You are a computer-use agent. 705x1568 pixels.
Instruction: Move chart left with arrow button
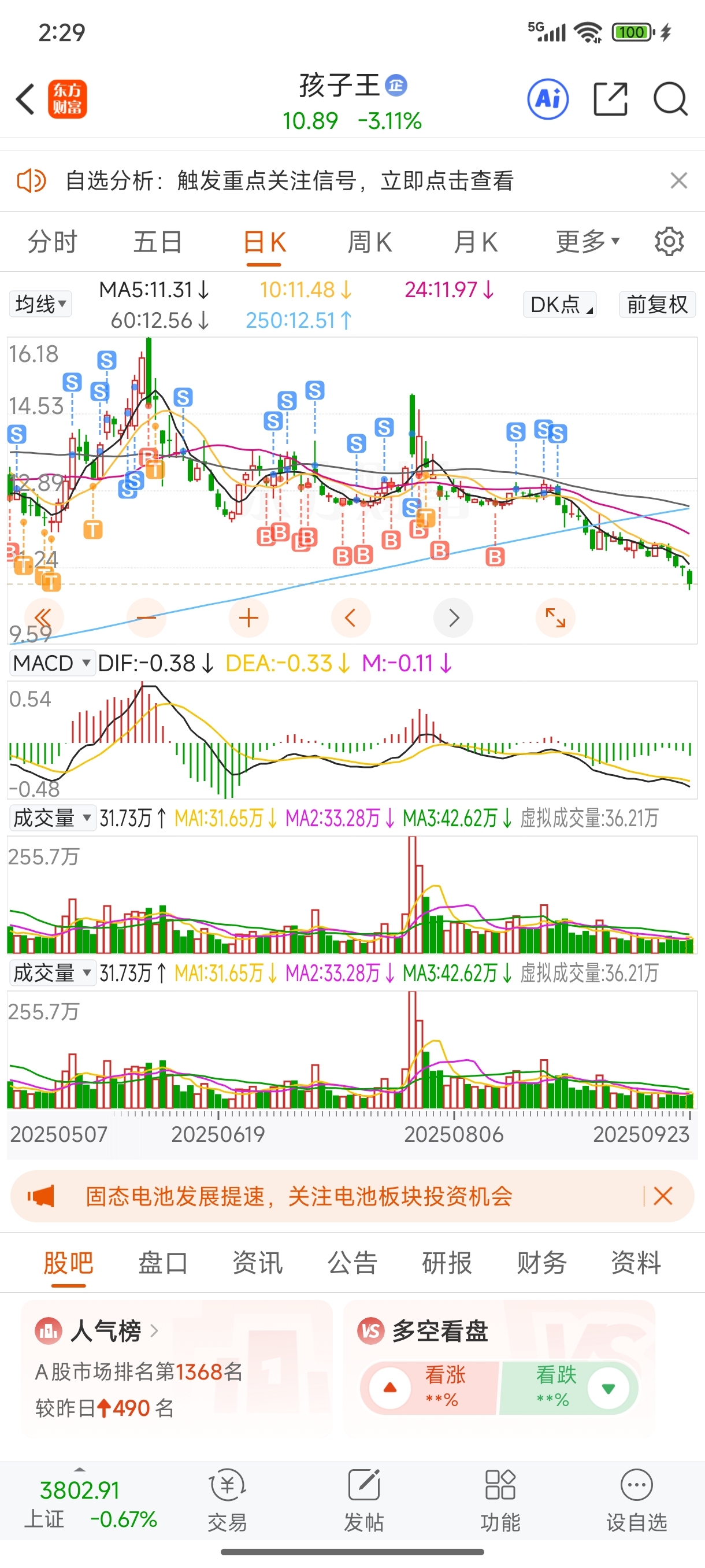tap(350, 618)
